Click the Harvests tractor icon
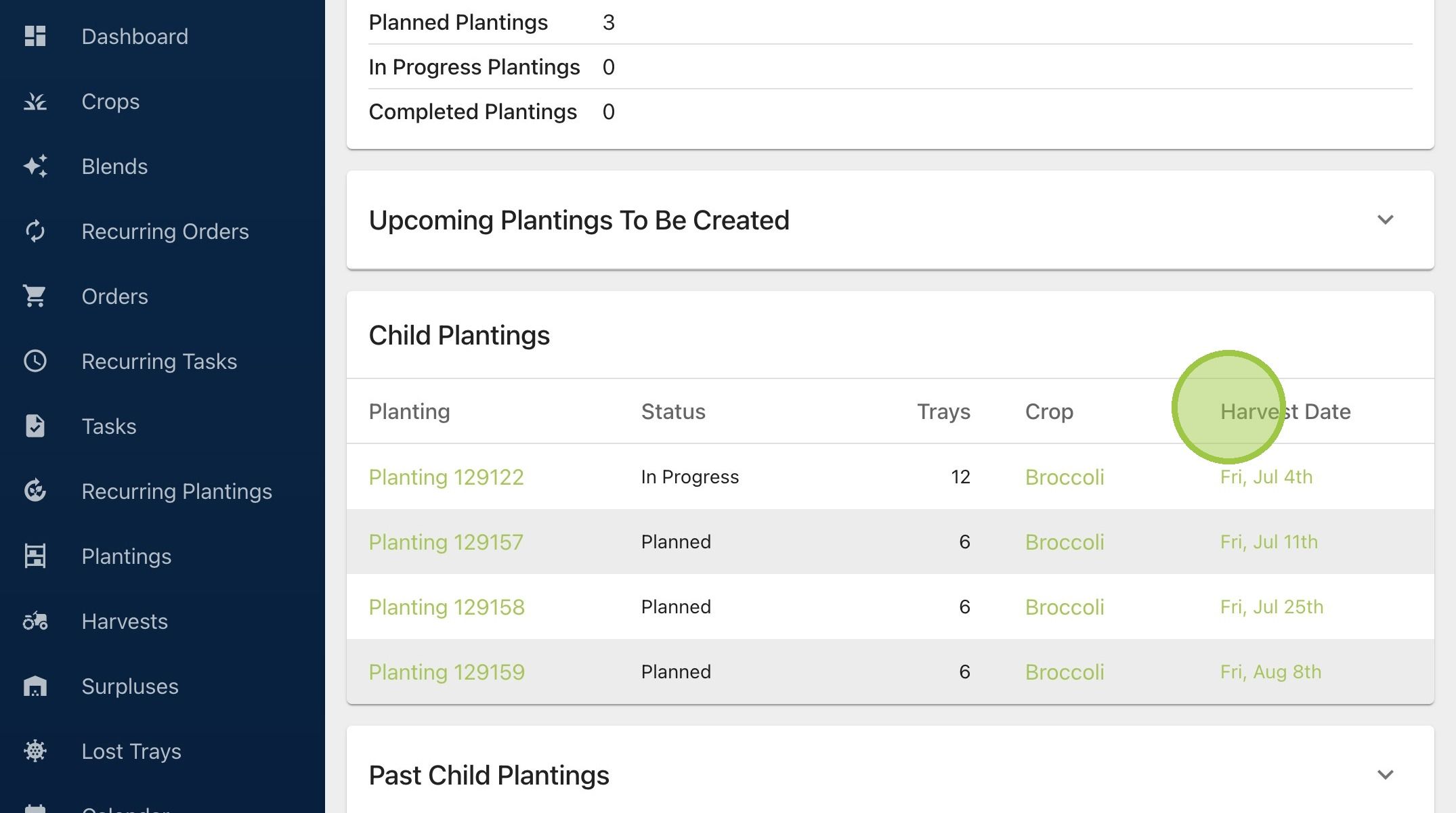This screenshot has width=1456, height=813. [35, 621]
